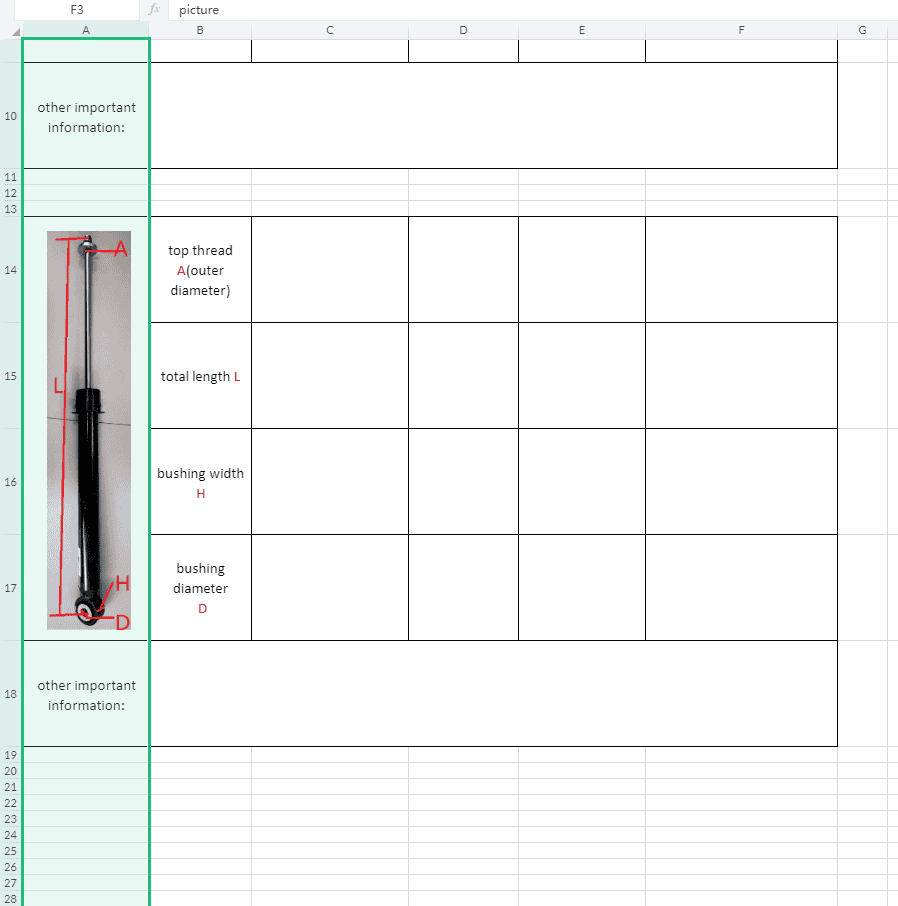This screenshot has height=906, width=898.
Task: Select row 20 header
Action: [10, 771]
